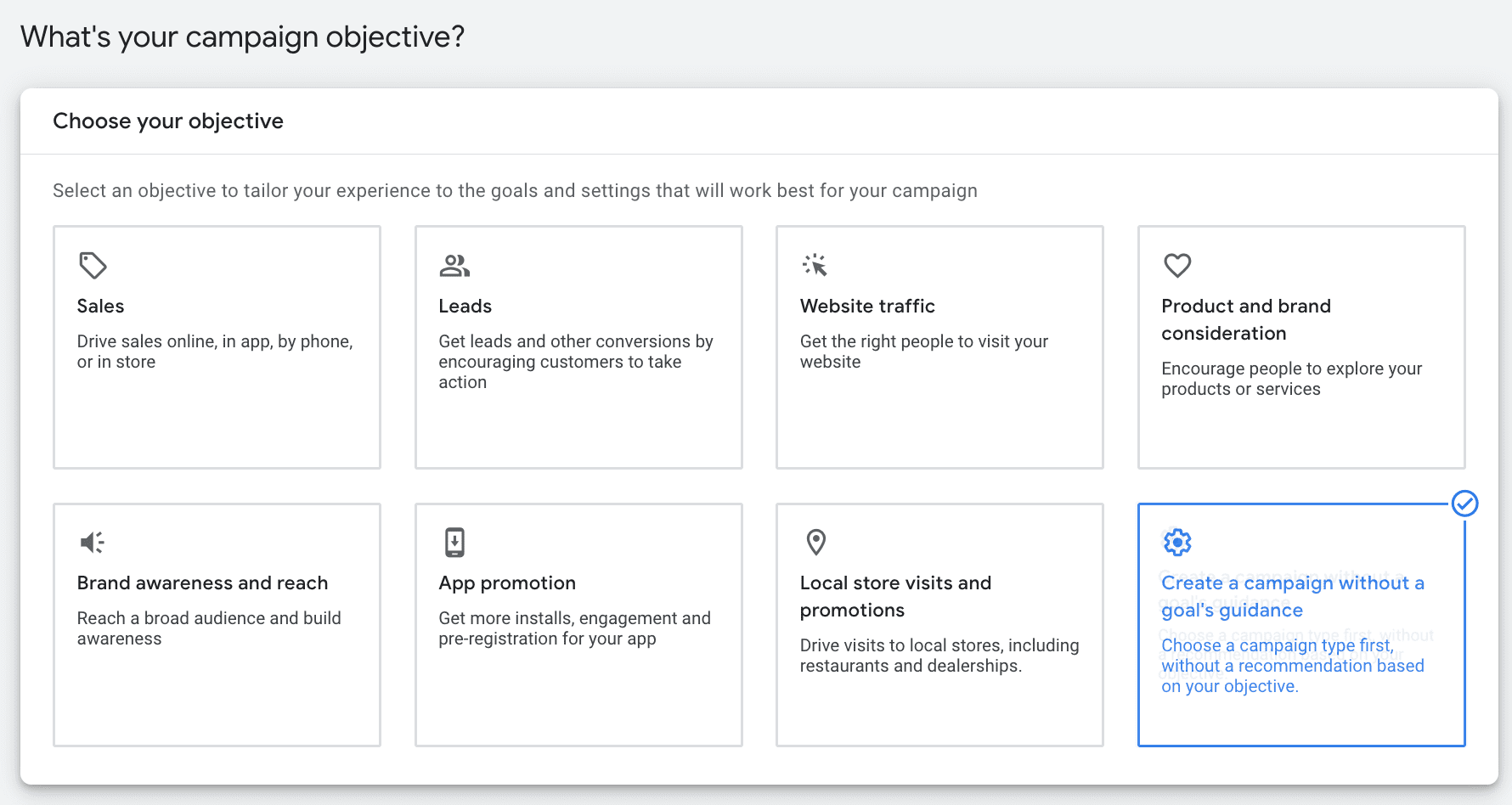Click the people icon on Leads card

click(x=454, y=266)
